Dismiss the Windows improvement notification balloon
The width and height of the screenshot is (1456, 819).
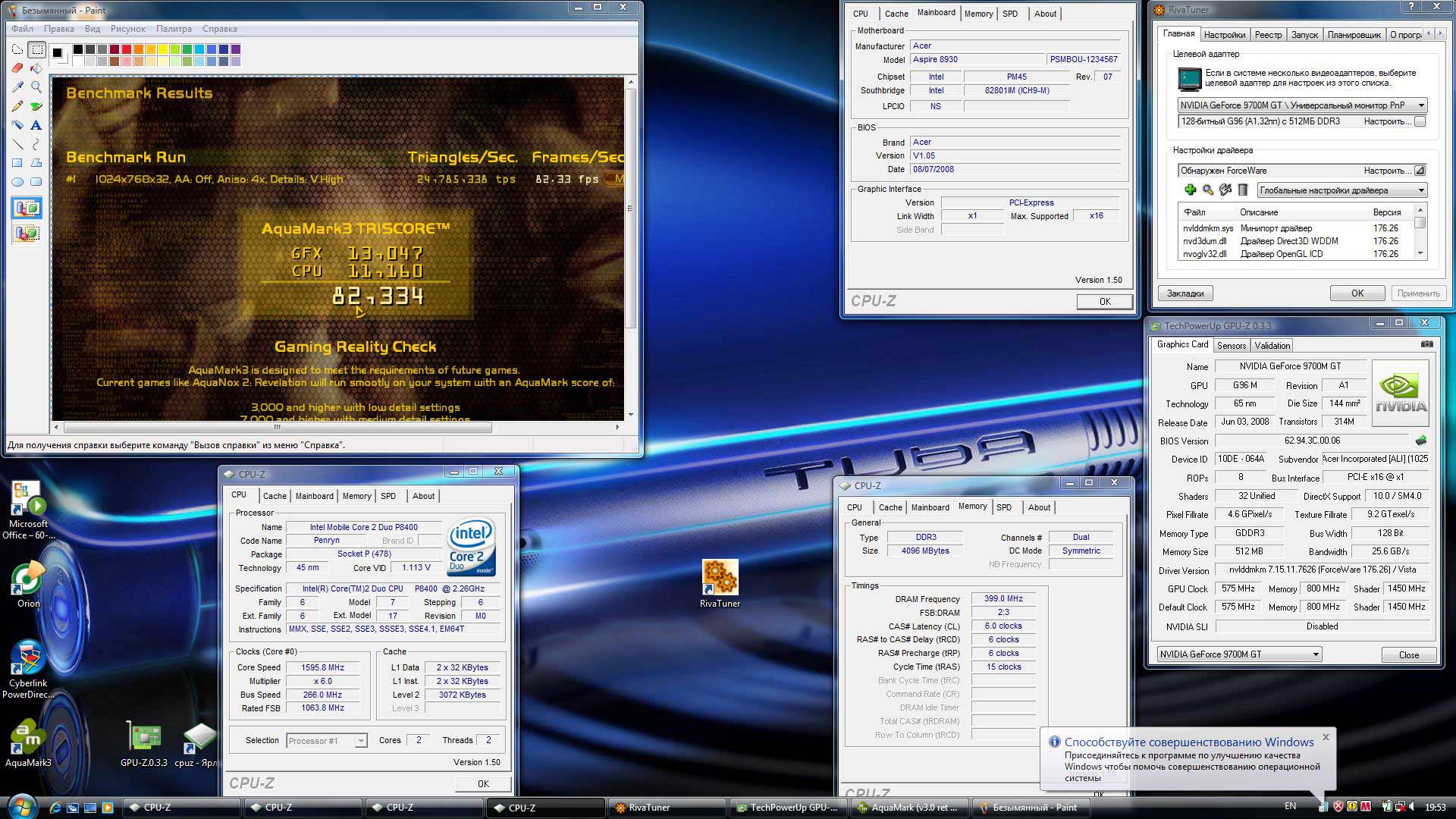tap(1326, 737)
